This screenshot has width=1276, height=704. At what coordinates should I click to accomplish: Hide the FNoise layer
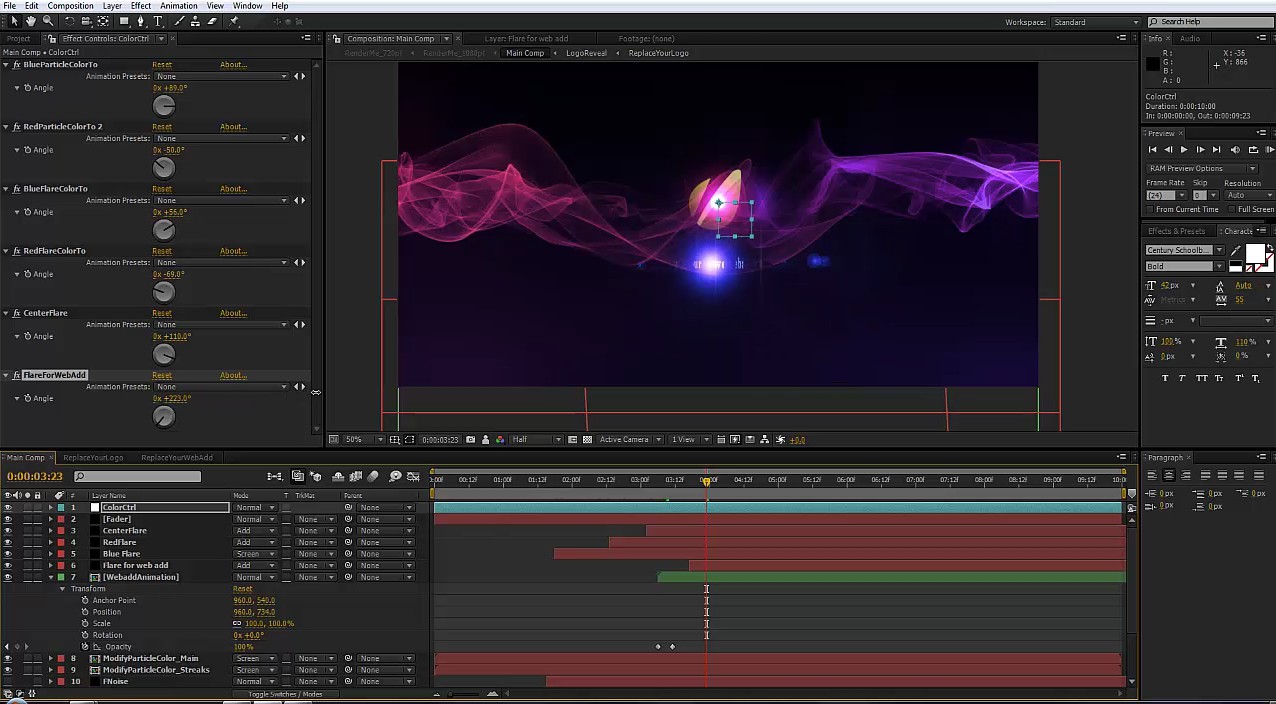click(x=8, y=682)
